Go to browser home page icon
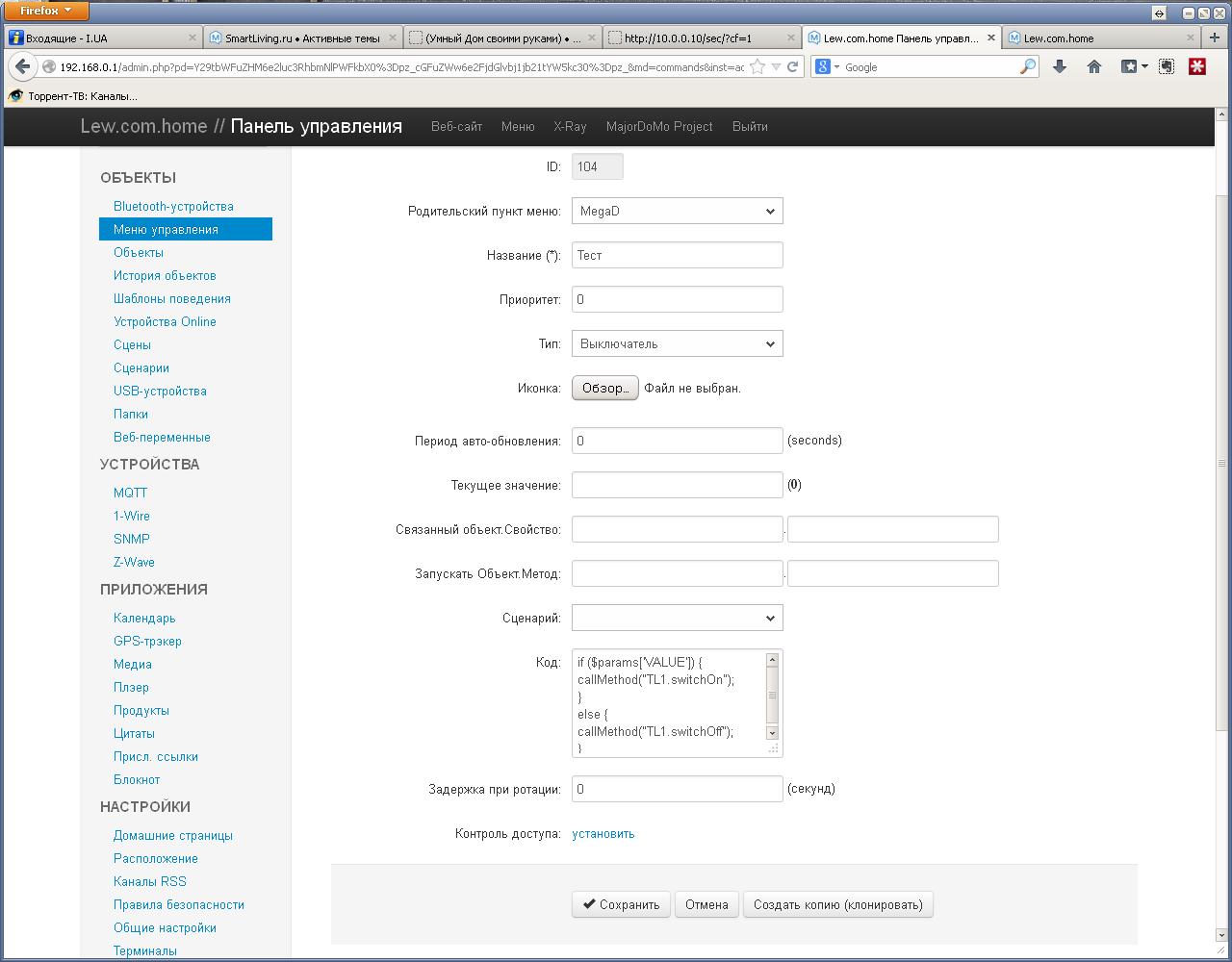The height and width of the screenshot is (962, 1232). (1094, 66)
